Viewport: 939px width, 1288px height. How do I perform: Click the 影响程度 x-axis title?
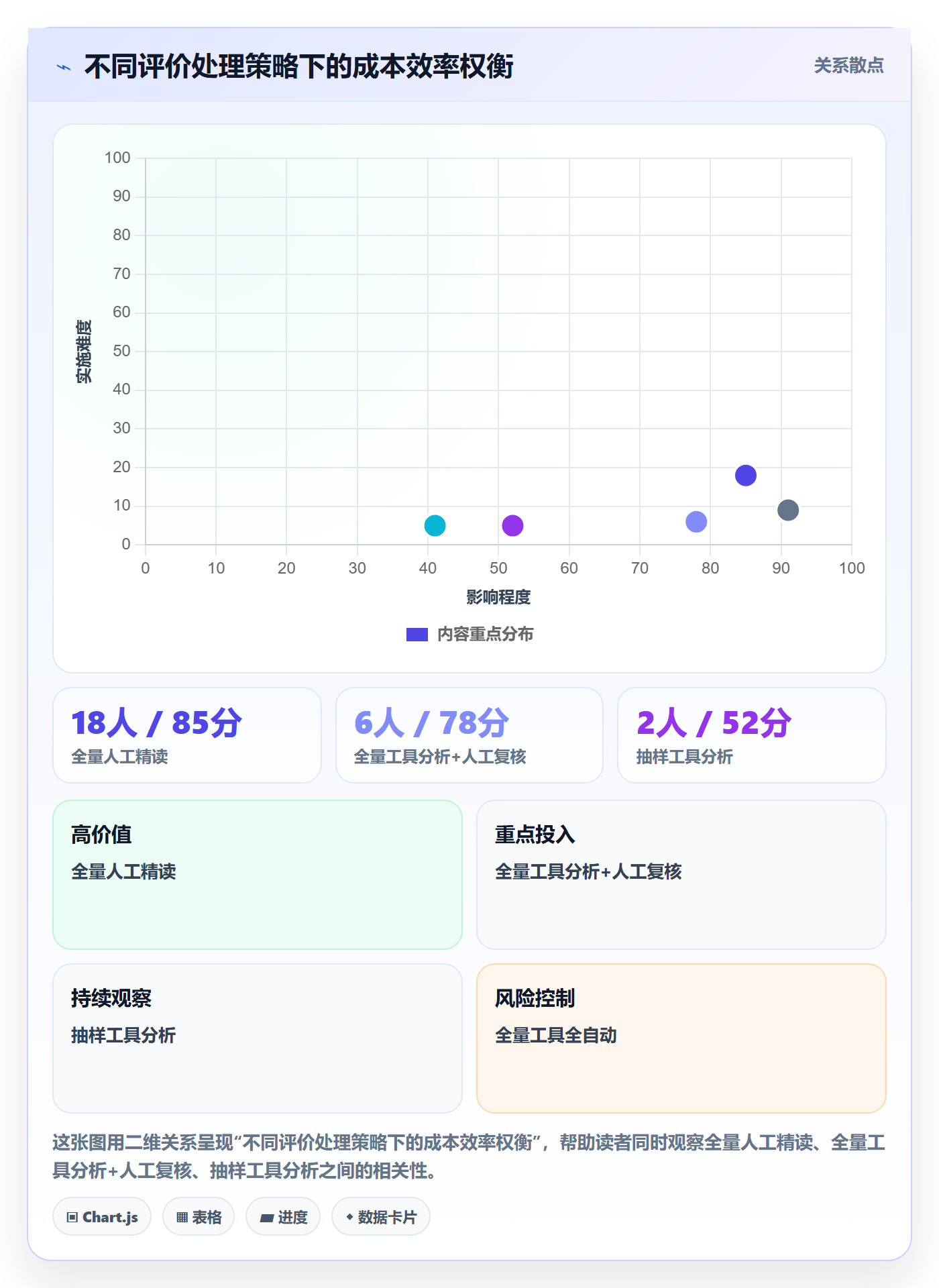[498, 597]
